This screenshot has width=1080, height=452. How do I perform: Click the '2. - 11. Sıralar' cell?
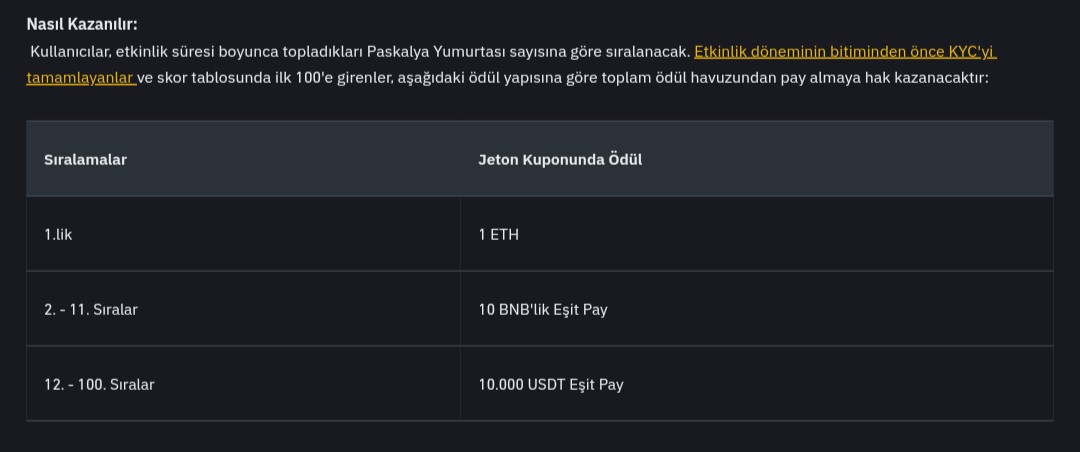pyautogui.click(x=243, y=309)
